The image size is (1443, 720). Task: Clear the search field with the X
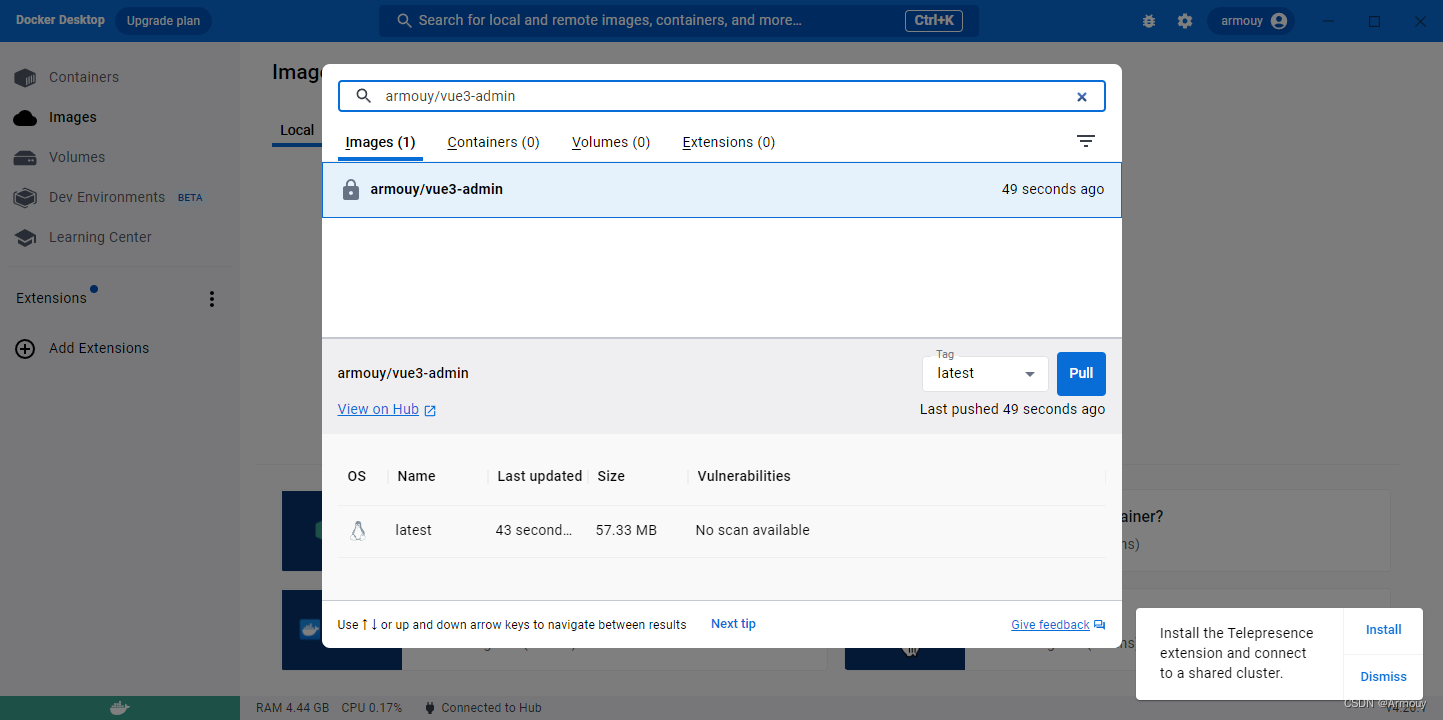click(1082, 97)
